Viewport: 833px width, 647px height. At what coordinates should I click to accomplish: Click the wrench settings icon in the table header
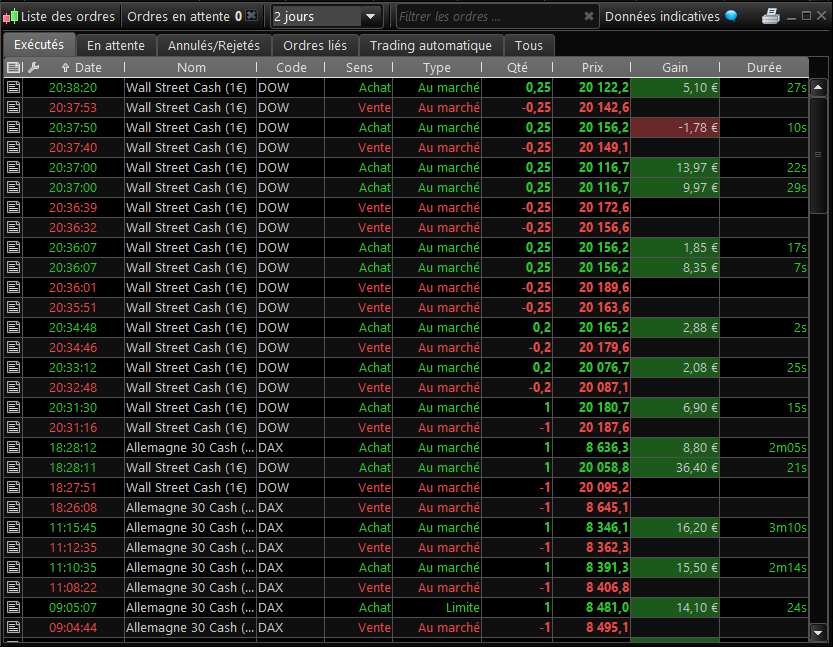33,67
